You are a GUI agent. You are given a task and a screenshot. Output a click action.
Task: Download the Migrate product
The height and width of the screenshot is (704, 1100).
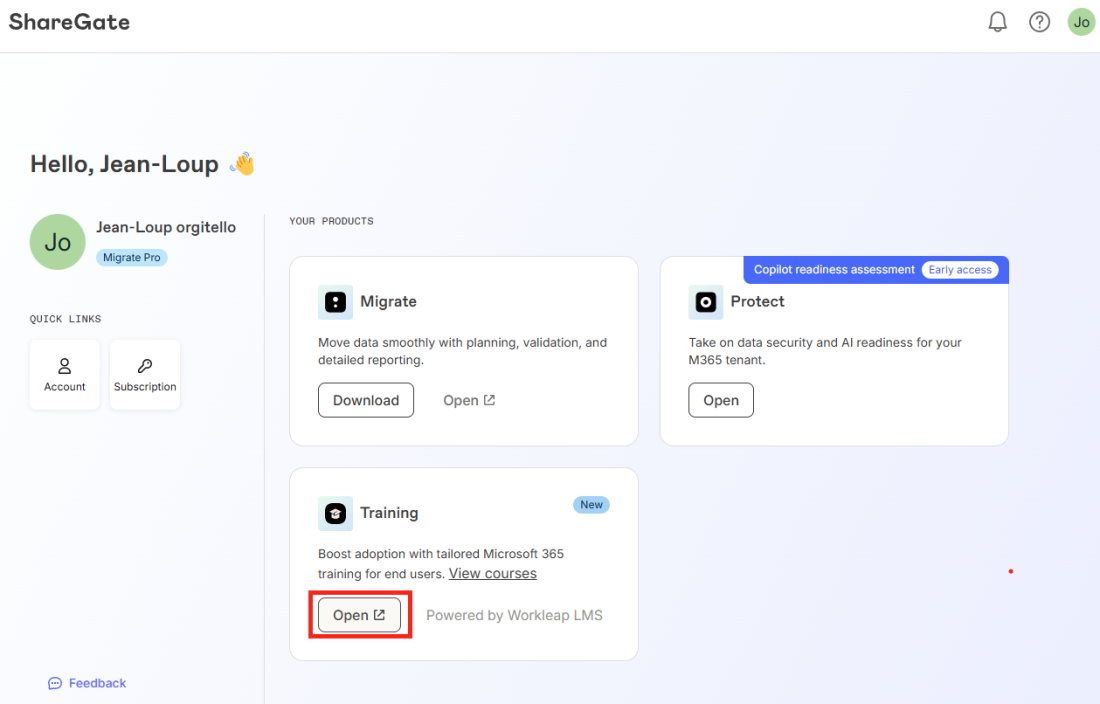tap(366, 400)
